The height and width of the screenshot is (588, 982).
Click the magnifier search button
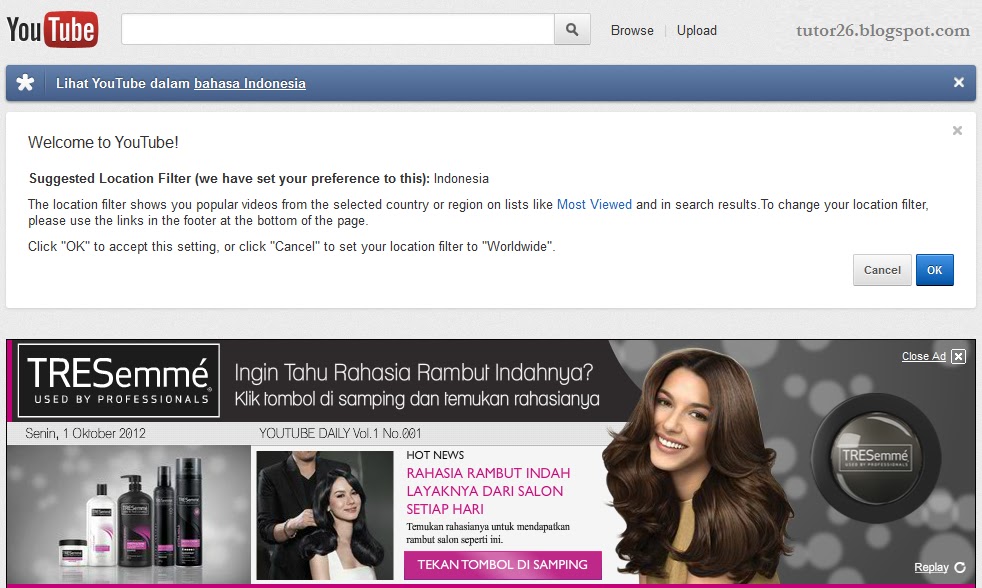(572, 29)
